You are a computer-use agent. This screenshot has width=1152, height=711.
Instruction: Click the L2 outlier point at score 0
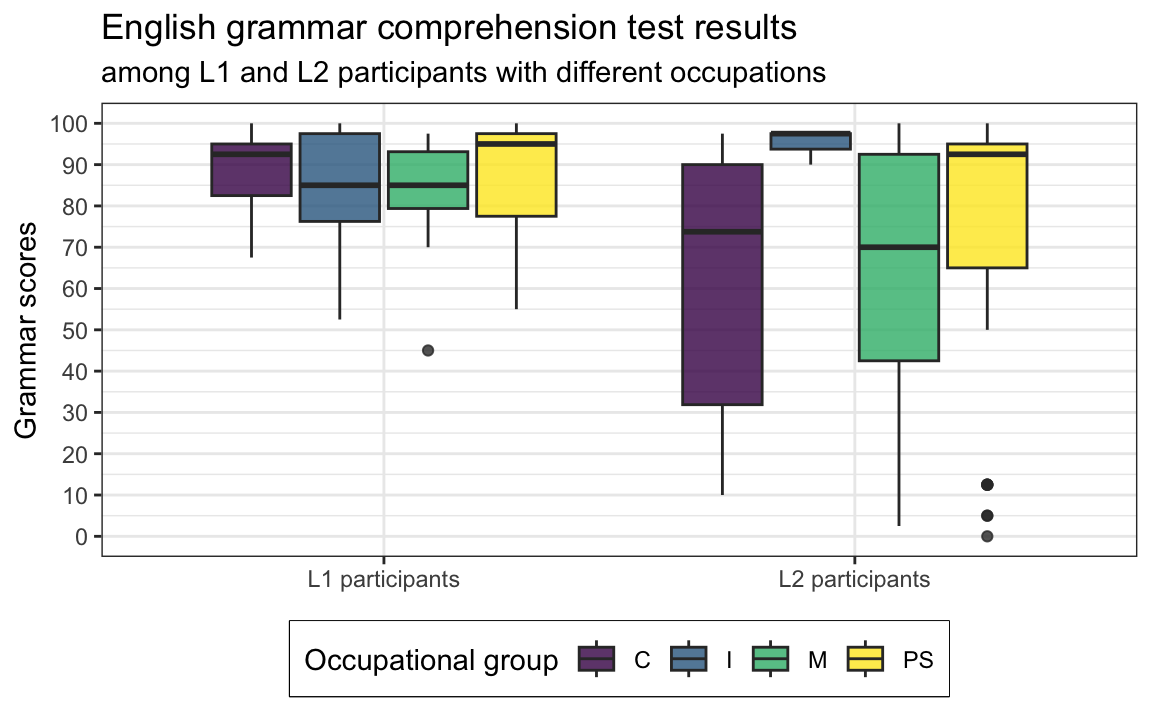click(x=987, y=536)
